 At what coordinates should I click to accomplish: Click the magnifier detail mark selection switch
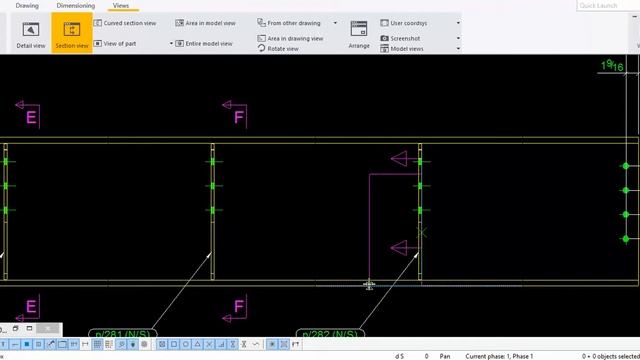point(121,344)
